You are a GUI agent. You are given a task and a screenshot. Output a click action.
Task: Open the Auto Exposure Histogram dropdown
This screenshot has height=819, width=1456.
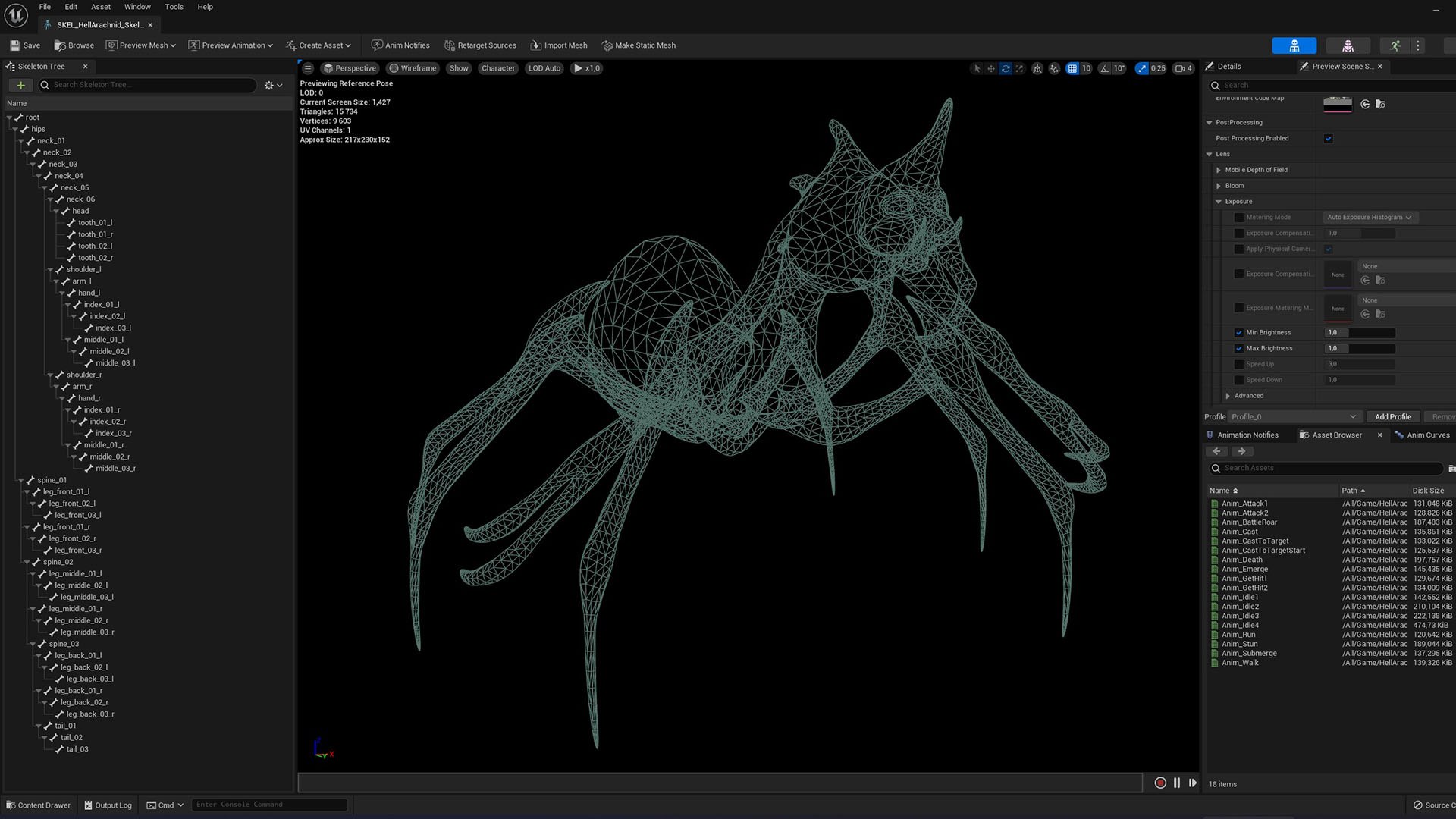pyautogui.click(x=1370, y=218)
